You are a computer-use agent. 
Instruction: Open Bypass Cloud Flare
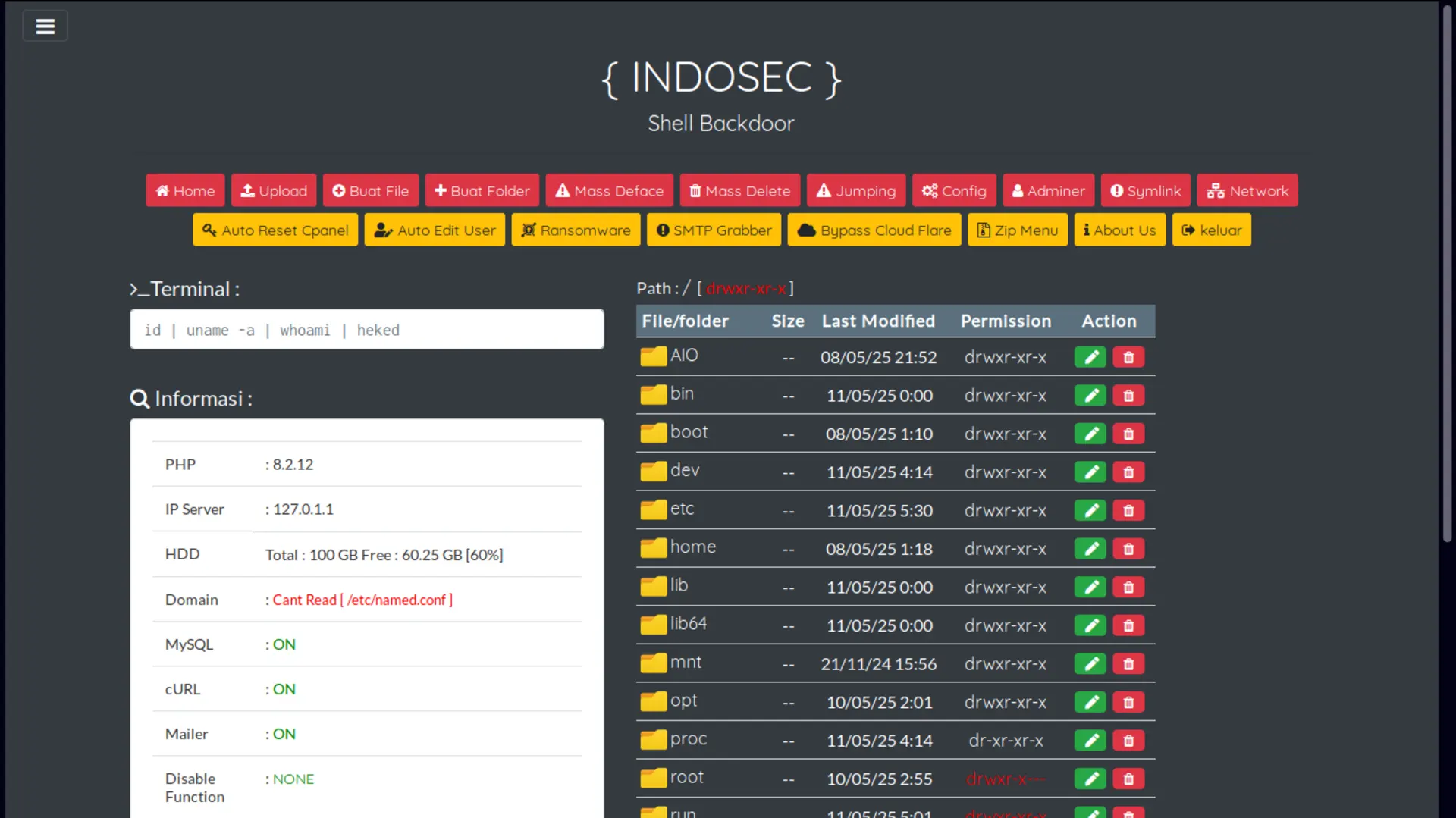click(x=874, y=230)
